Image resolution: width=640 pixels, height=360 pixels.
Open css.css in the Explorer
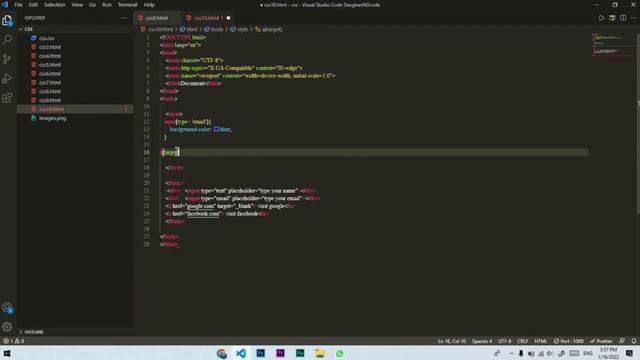tap(47, 38)
